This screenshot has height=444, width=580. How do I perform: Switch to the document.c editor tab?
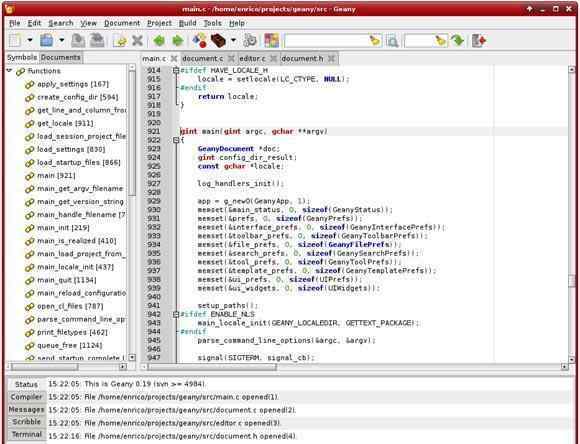coord(203,58)
